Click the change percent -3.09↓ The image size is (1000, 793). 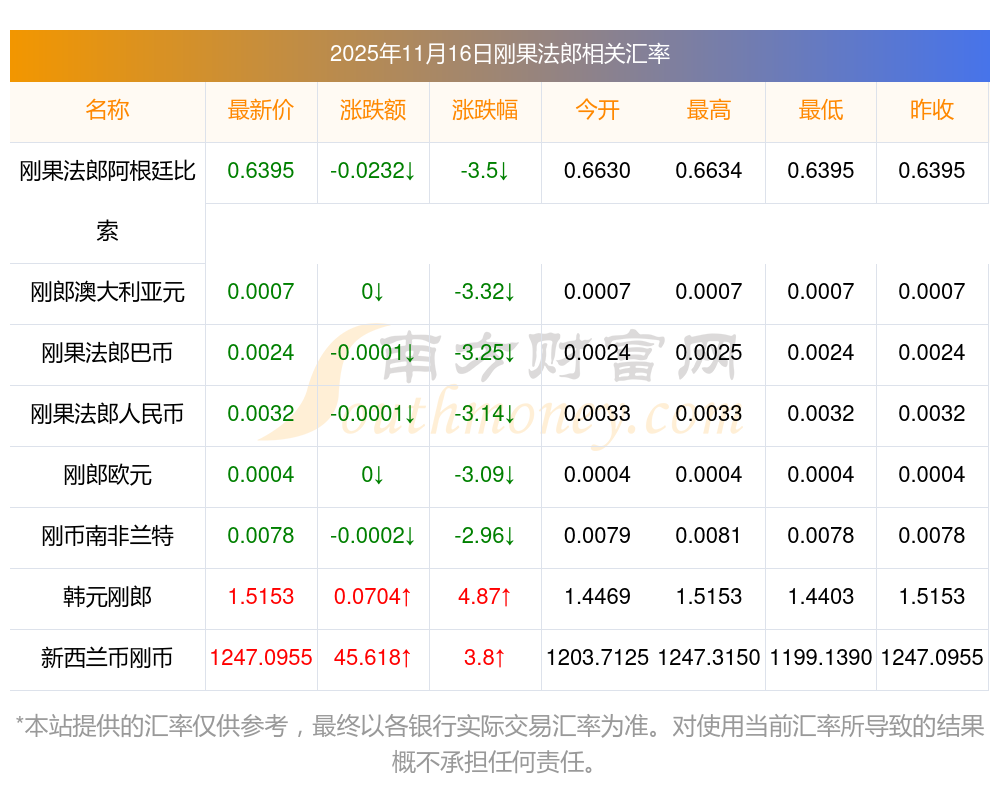point(485,475)
